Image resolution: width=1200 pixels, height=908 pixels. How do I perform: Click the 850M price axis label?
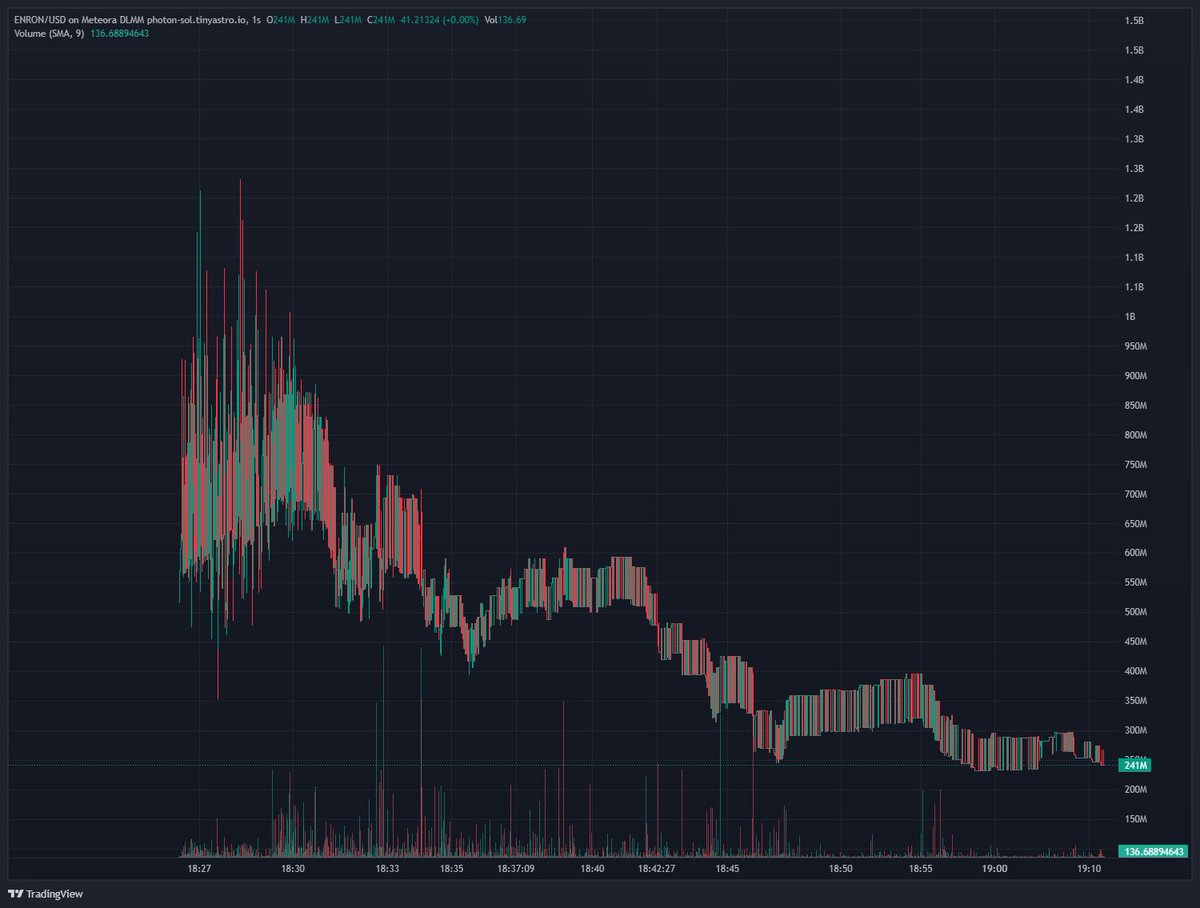click(x=1135, y=406)
